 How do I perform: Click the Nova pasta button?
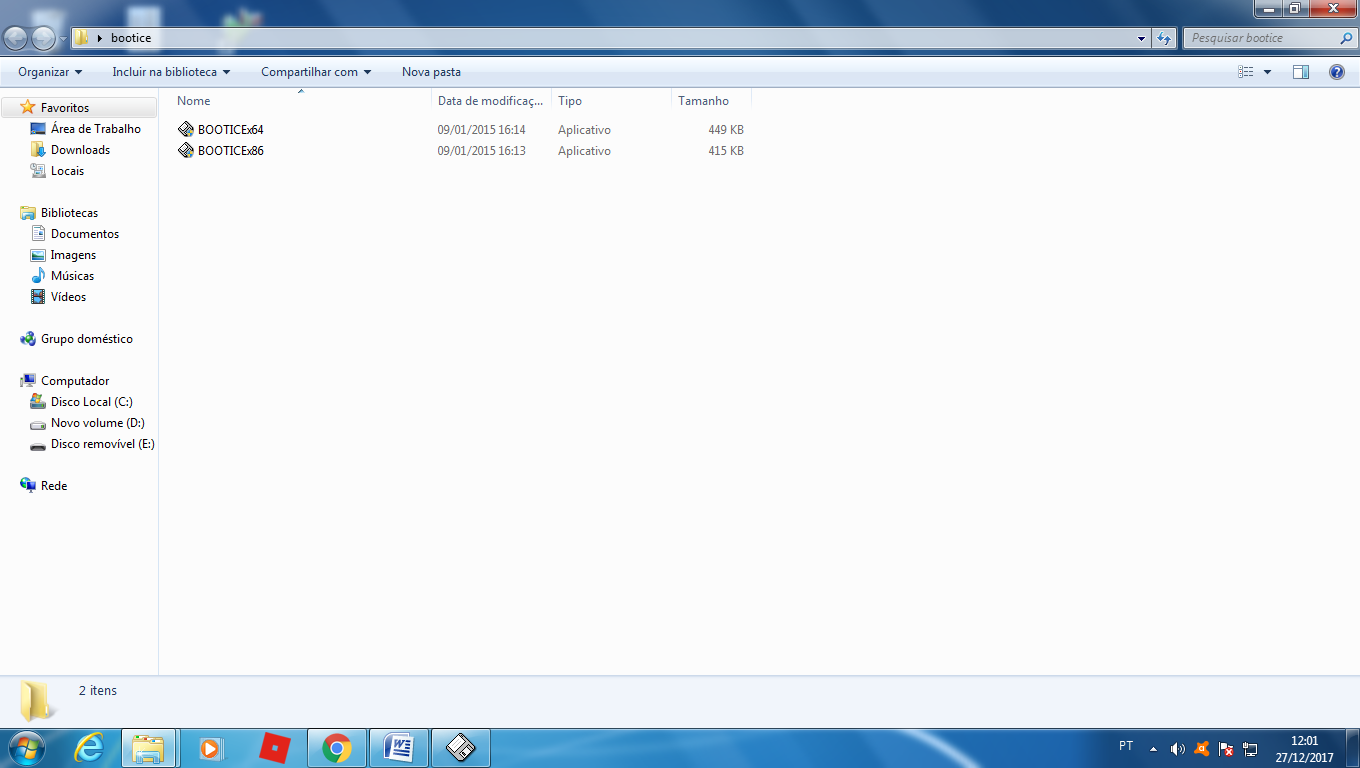431,72
